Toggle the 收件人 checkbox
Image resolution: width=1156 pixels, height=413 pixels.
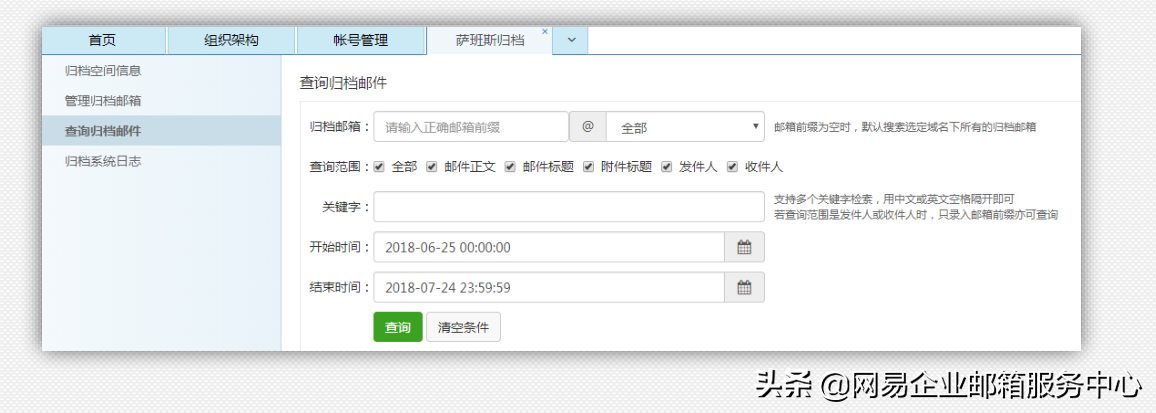pos(732,167)
